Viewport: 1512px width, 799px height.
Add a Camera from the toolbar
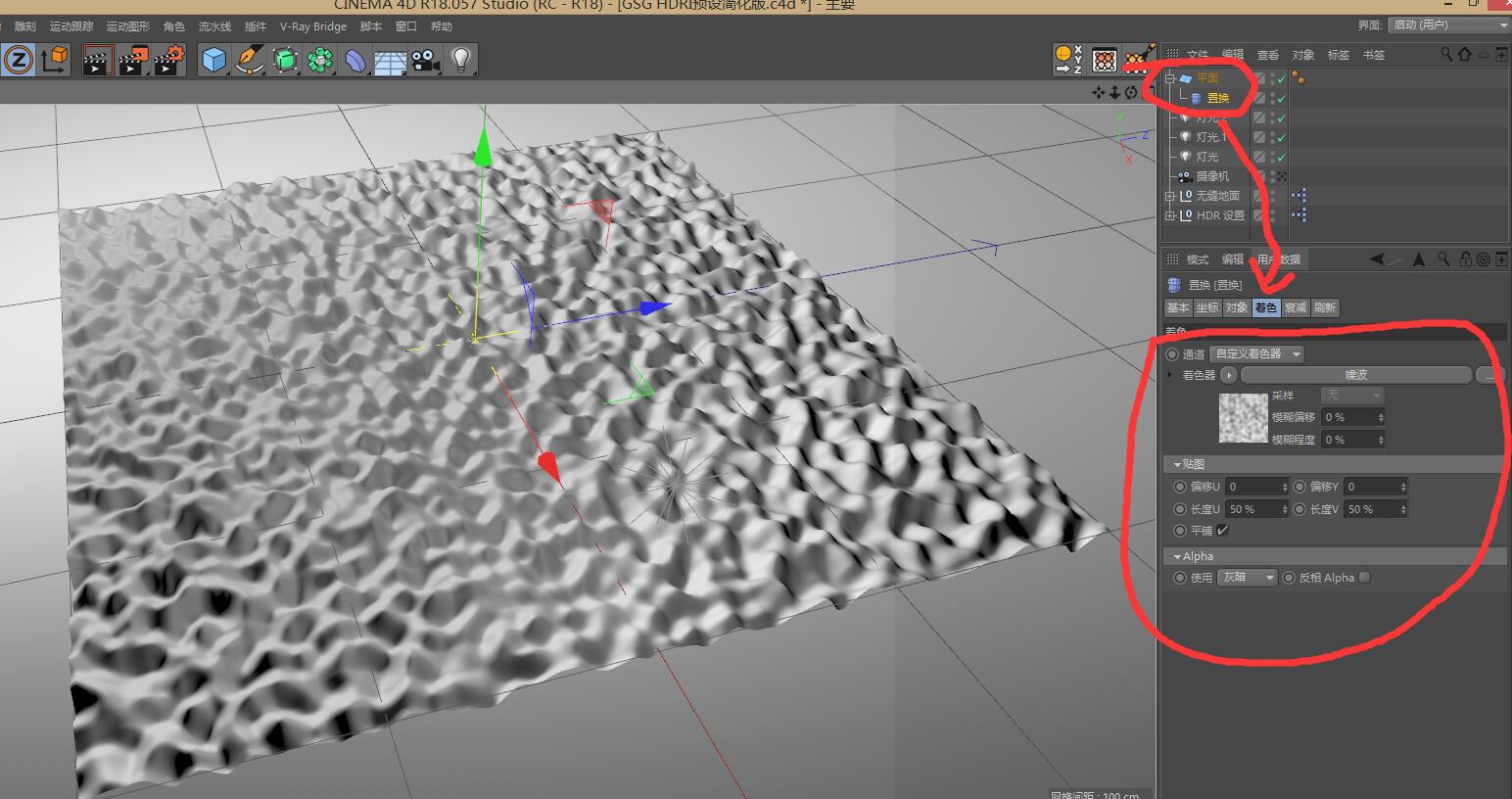[x=425, y=60]
